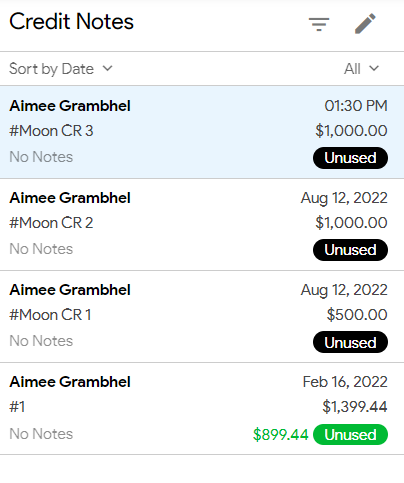This screenshot has height=483, width=404.
Task: Open the All status filter dropdown
Action: pyautogui.click(x=361, y=69)
